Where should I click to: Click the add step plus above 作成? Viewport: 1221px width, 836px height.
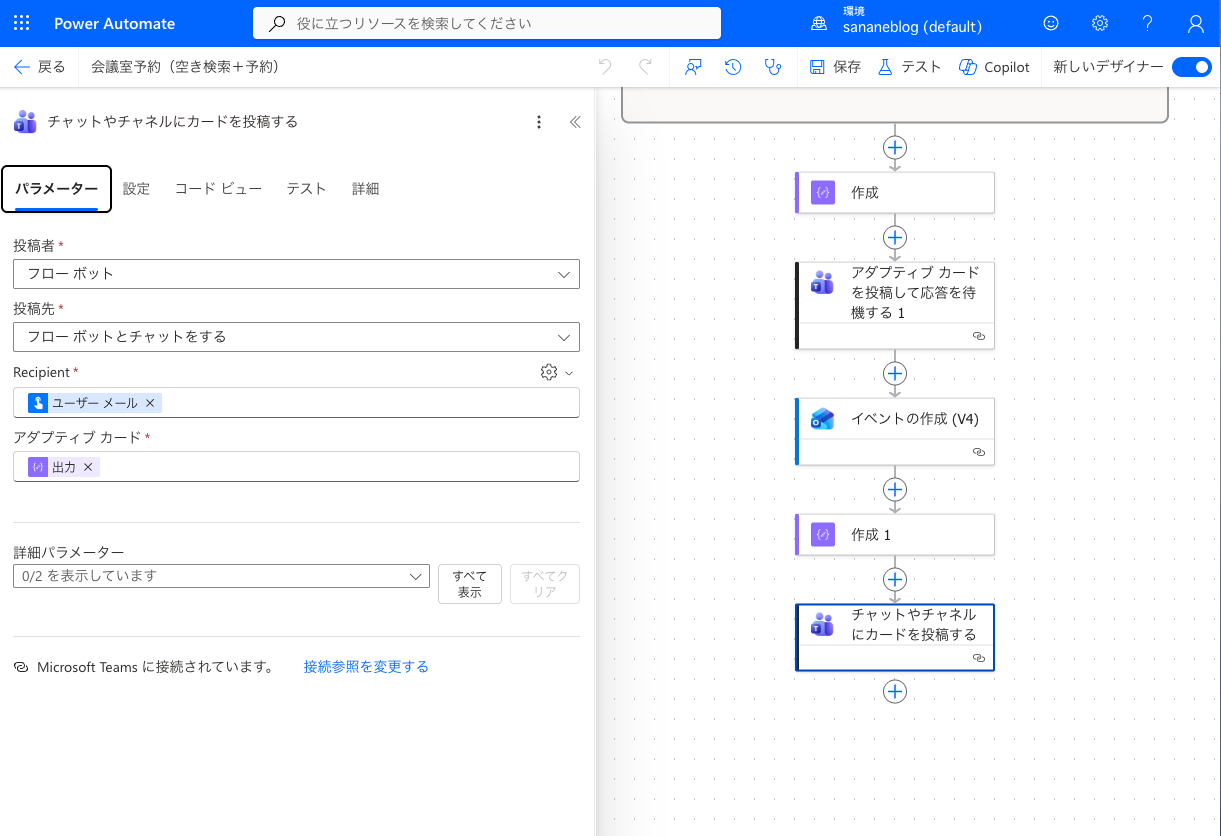click(x=895, y=147)
